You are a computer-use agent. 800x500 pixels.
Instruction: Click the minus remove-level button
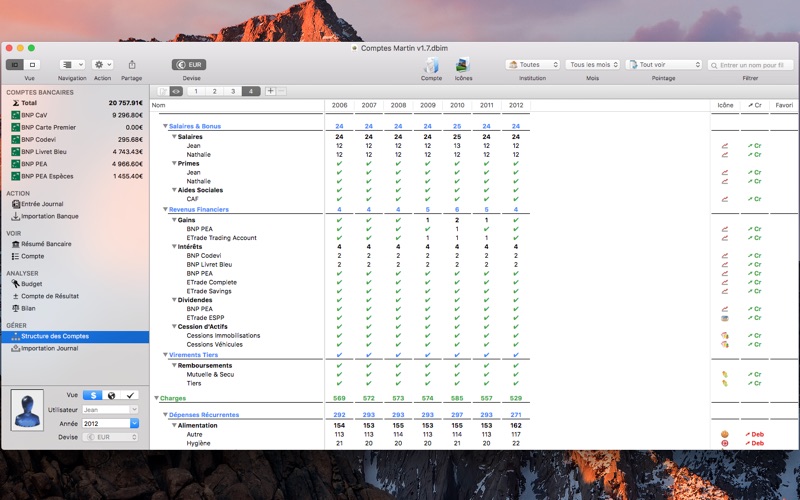(282, 91)
